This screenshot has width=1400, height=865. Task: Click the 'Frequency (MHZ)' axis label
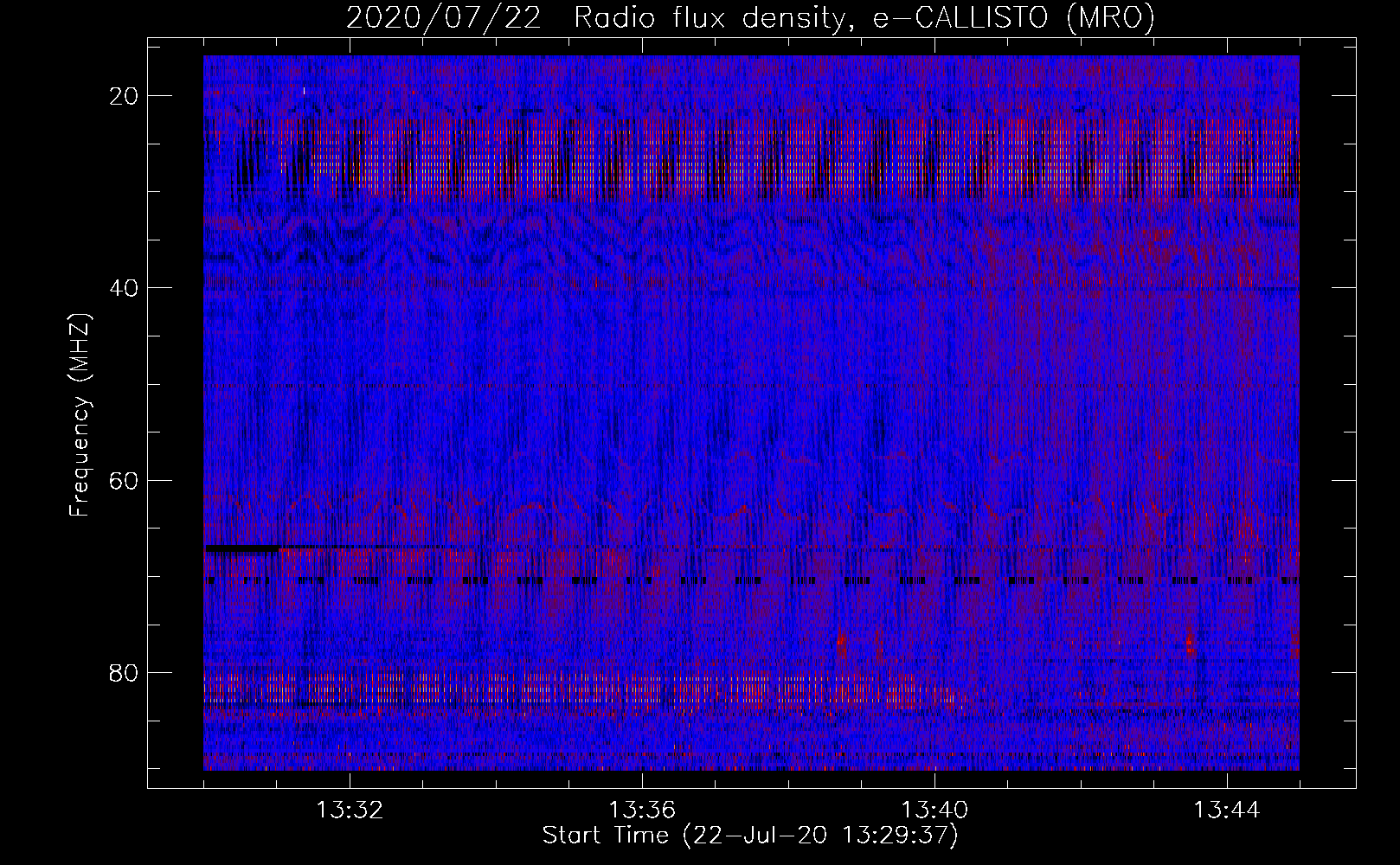80,415
